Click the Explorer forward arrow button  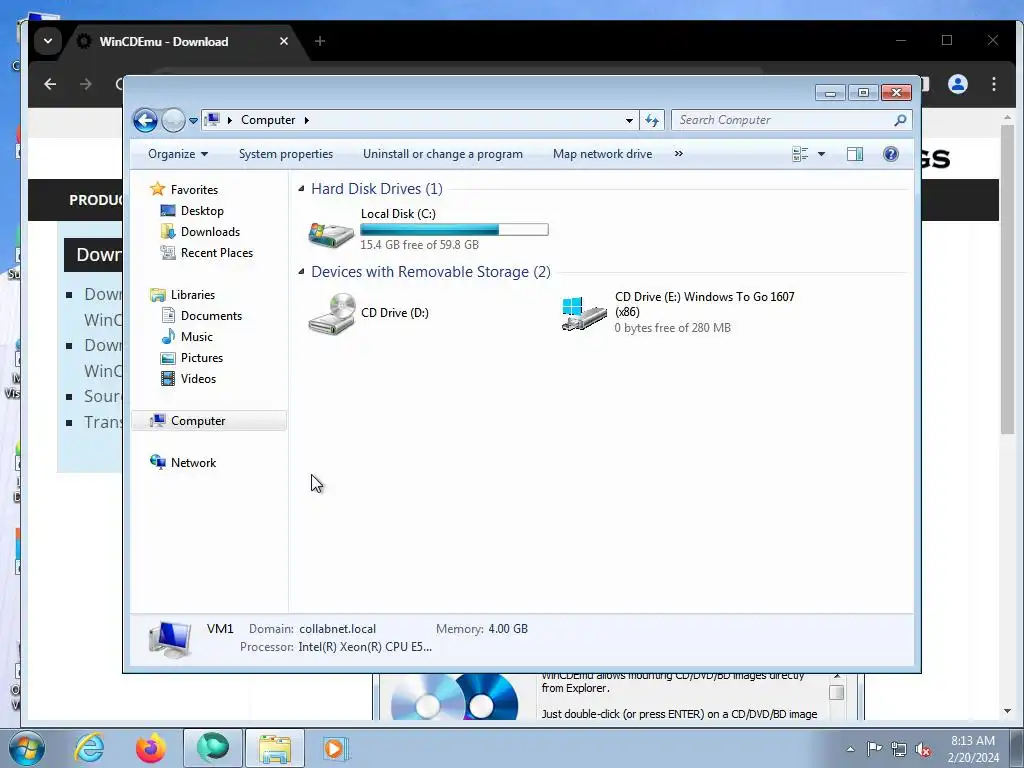coord(173,120)
